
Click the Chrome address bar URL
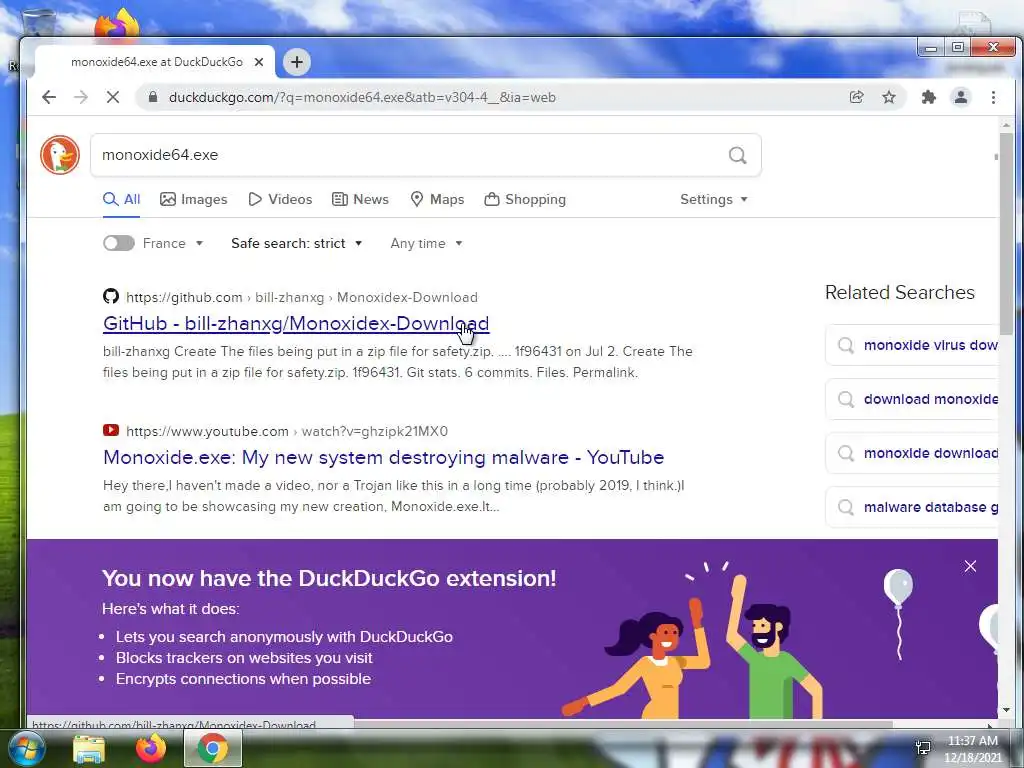[362, 97]
